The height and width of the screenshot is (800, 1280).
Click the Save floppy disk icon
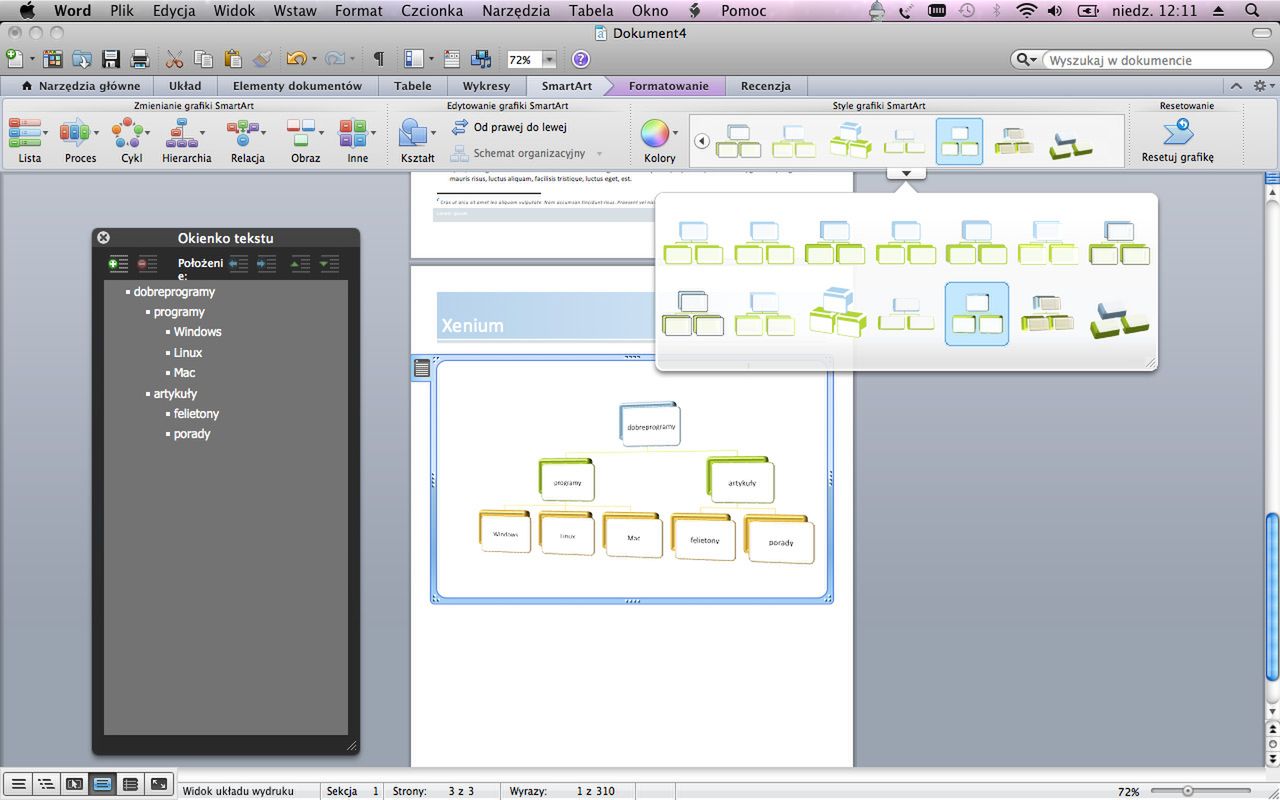111,59
